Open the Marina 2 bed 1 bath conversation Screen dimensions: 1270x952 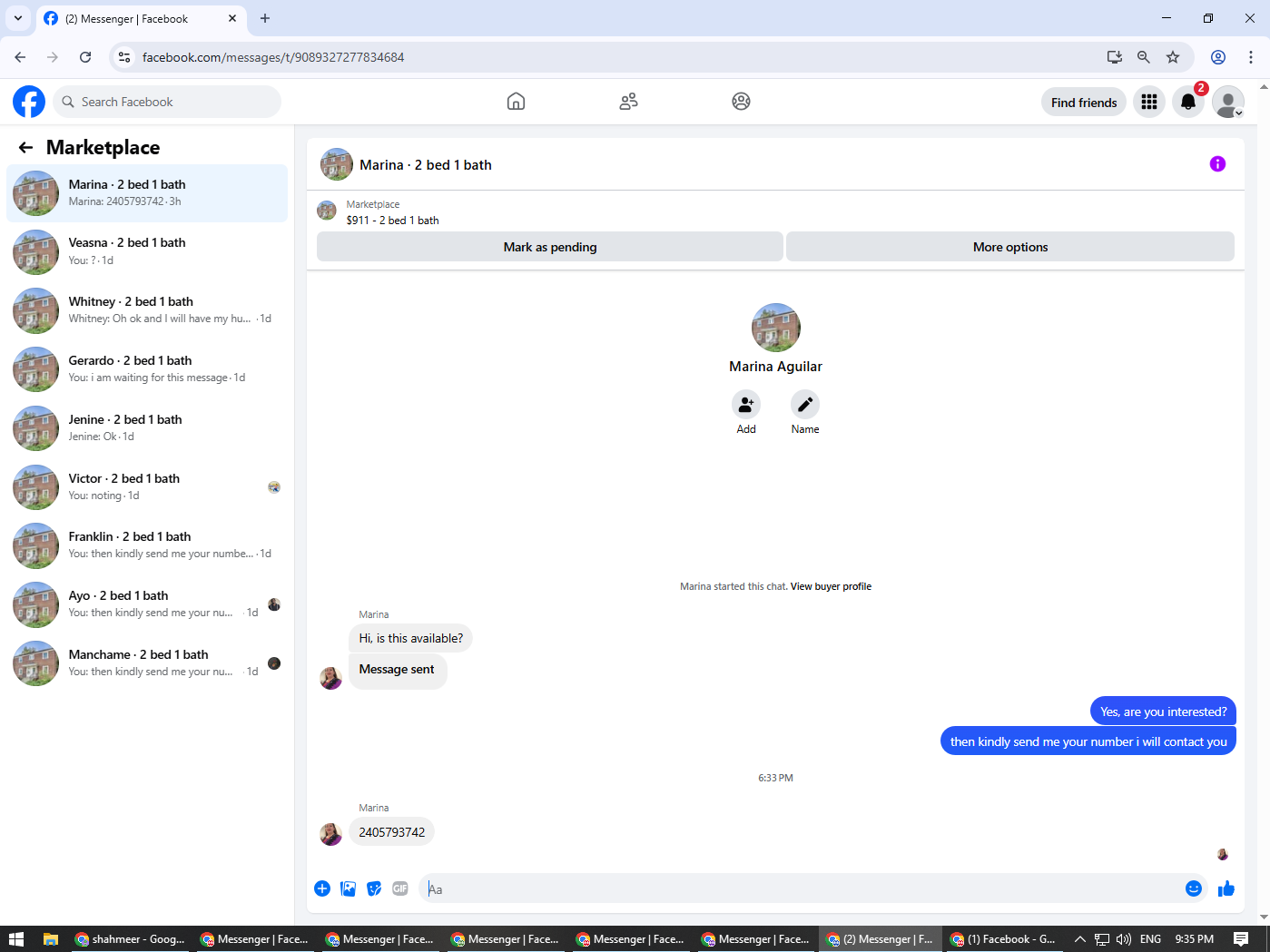147,193
